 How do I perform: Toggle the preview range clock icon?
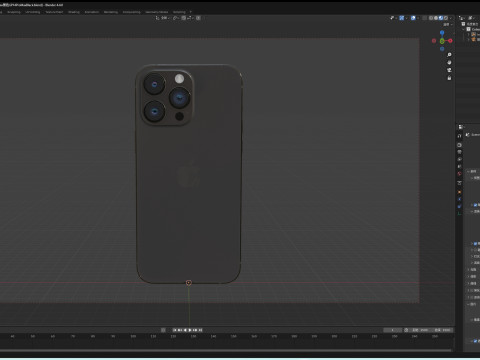coord(406,330)
